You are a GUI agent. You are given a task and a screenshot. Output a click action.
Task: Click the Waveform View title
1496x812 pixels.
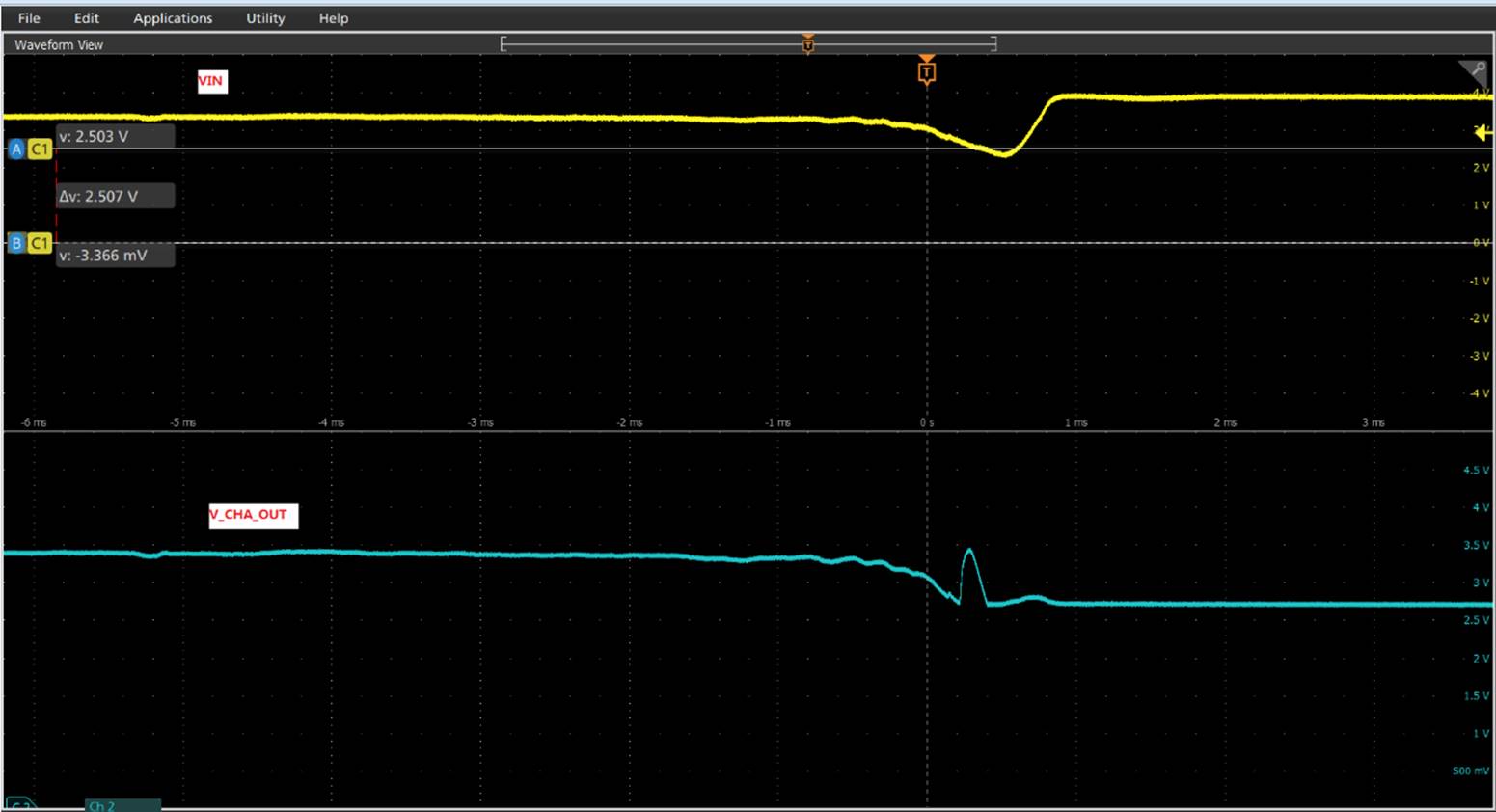point(59,45)
